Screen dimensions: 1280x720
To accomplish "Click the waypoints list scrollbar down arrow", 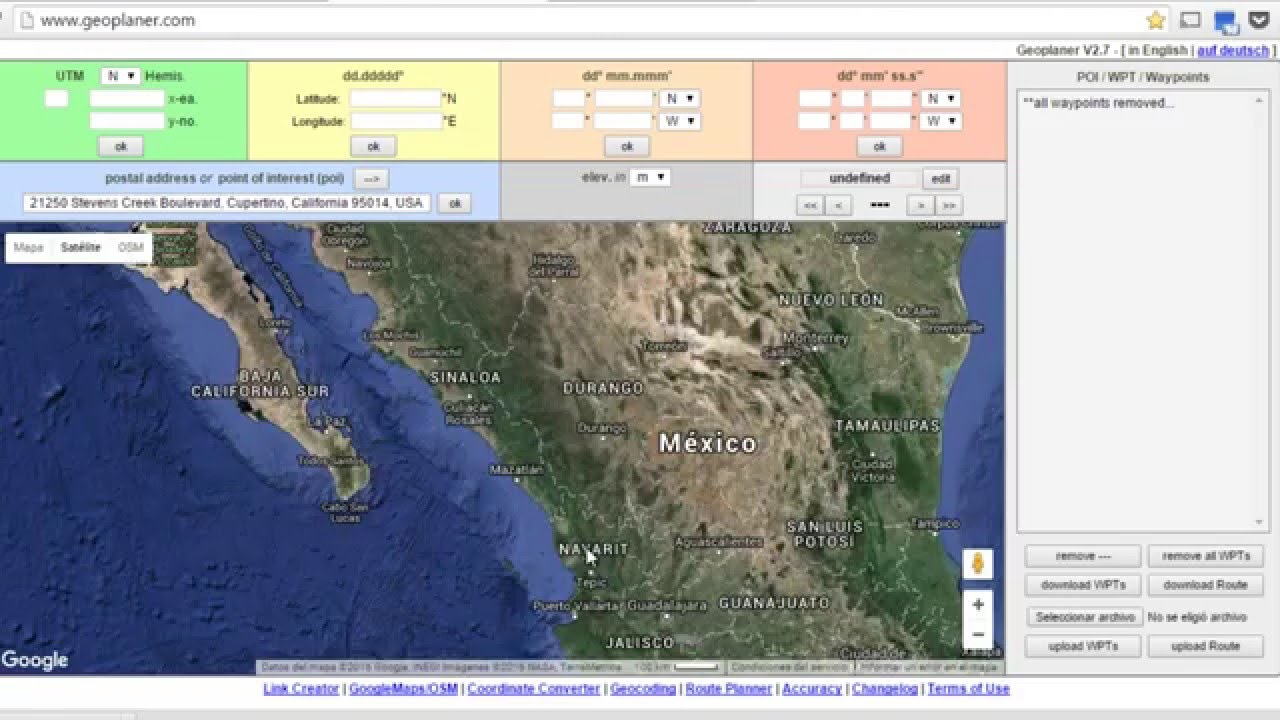I will (1259, 523).
